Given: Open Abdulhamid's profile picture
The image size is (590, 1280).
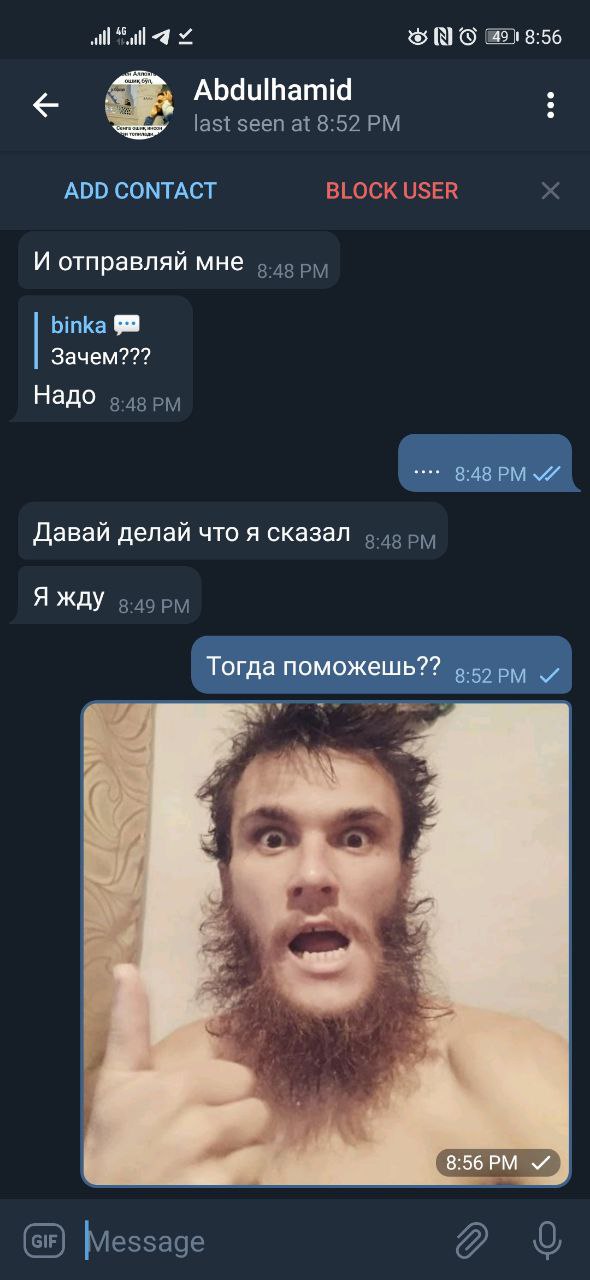Looking at the screenshot, I should (140, 105).
